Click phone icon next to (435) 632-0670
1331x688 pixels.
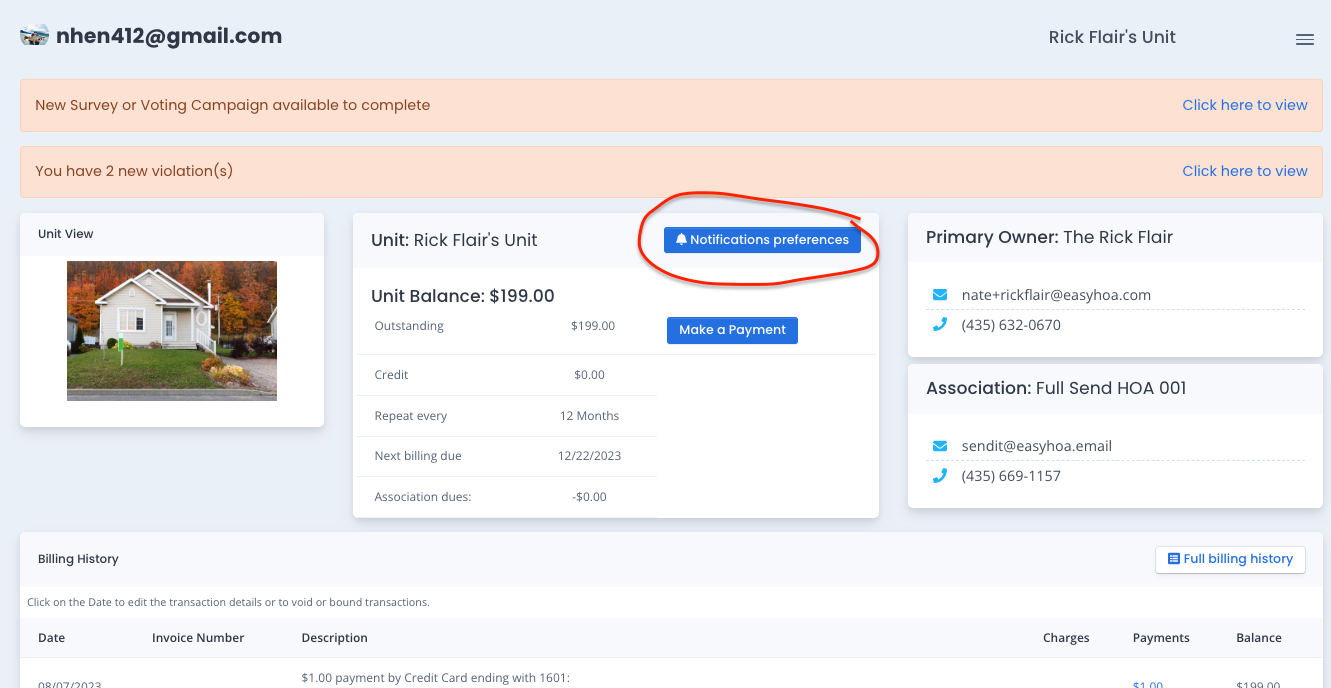(x=940, y=325)
